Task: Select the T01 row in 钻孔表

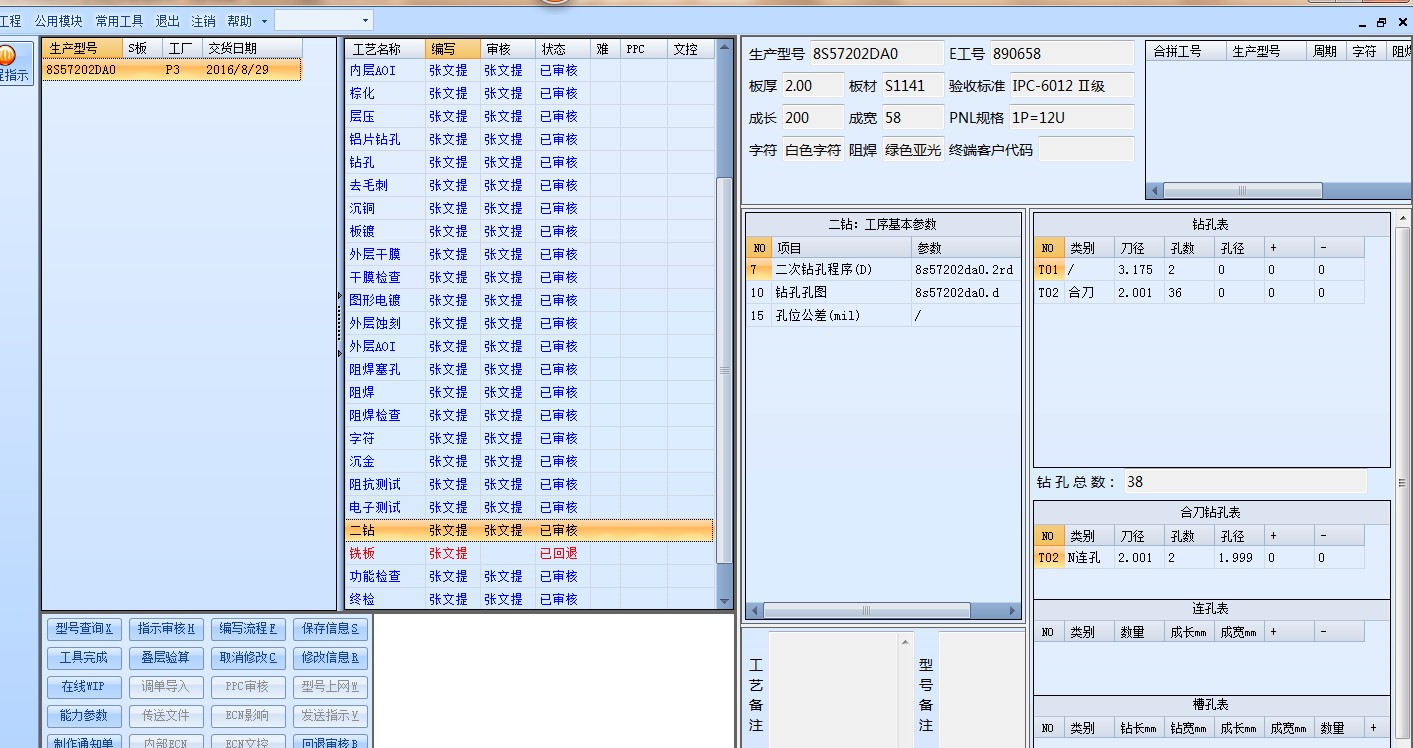Action: coord(1199,269)
